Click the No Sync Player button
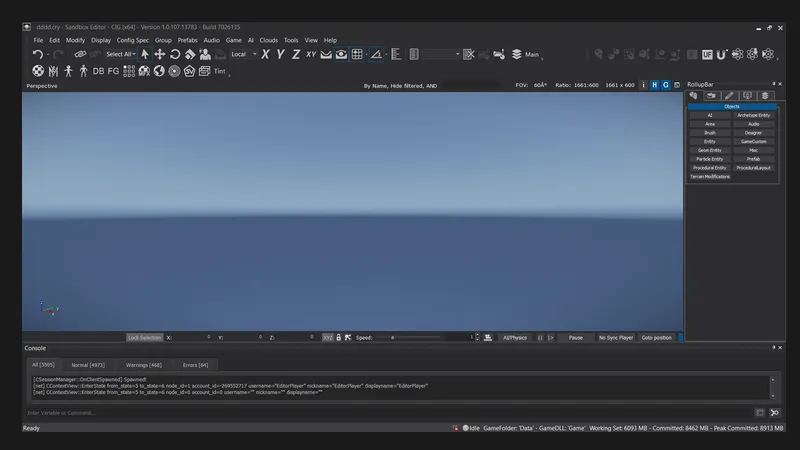Image resolution: width=800 pixels, height=450 pixels. [616, 338]
